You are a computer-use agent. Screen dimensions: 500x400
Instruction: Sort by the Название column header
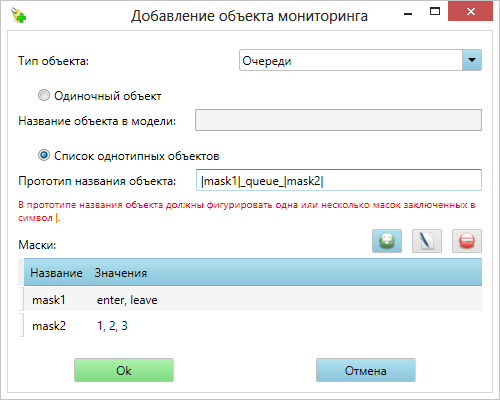click(x=56, y=273)
